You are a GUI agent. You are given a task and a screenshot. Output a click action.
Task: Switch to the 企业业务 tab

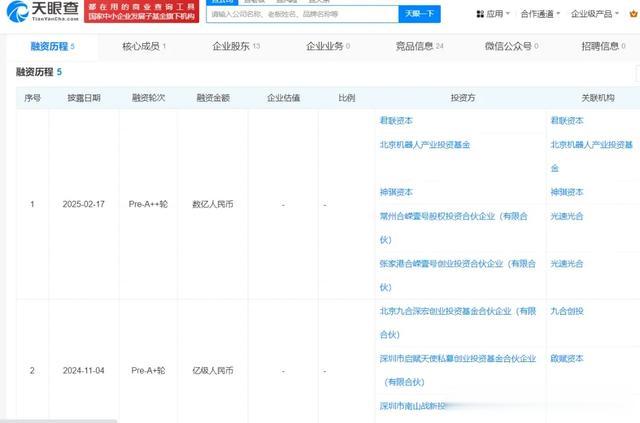pos(328,46)
